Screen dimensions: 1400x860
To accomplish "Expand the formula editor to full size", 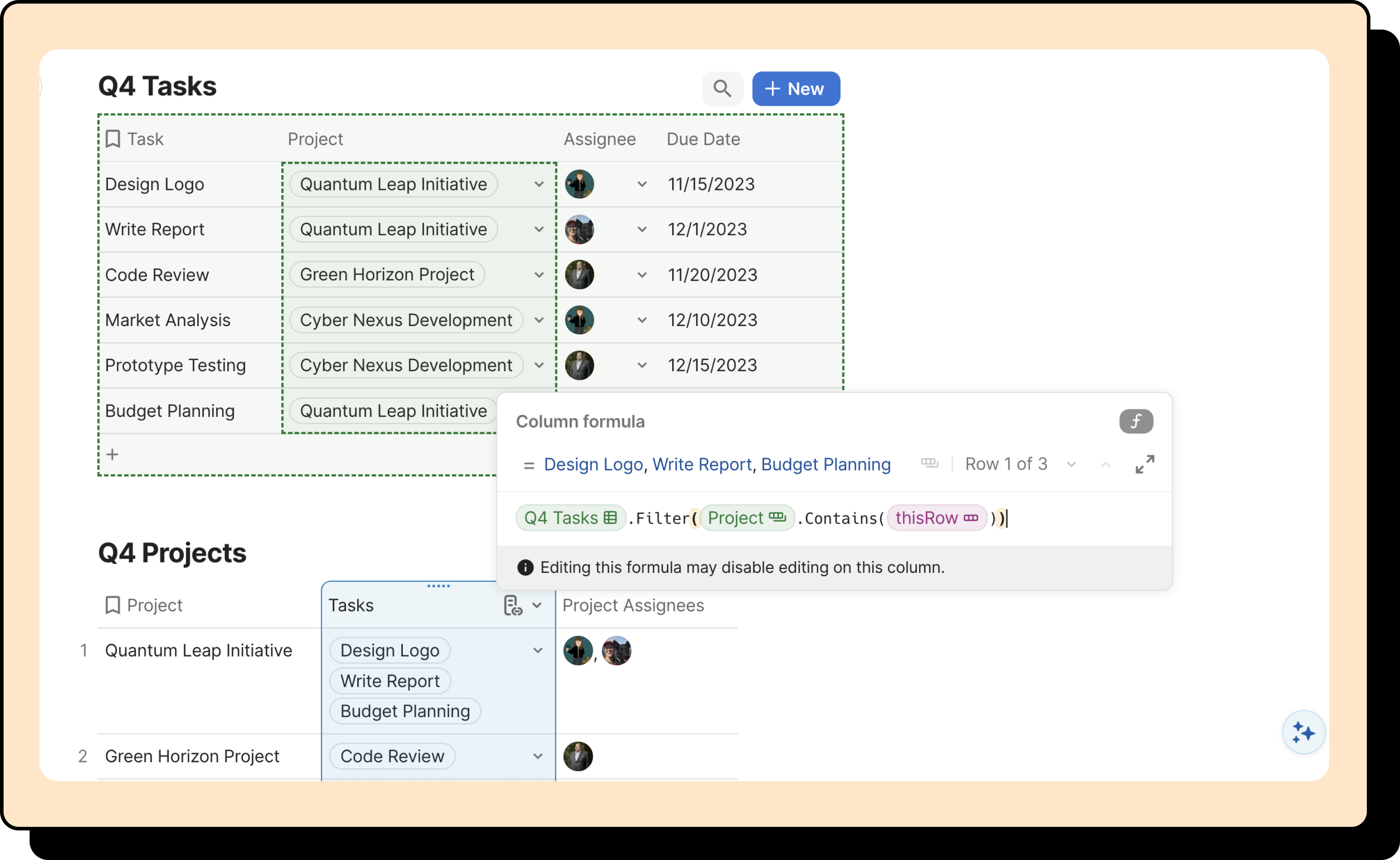I will click(1145, 464).
